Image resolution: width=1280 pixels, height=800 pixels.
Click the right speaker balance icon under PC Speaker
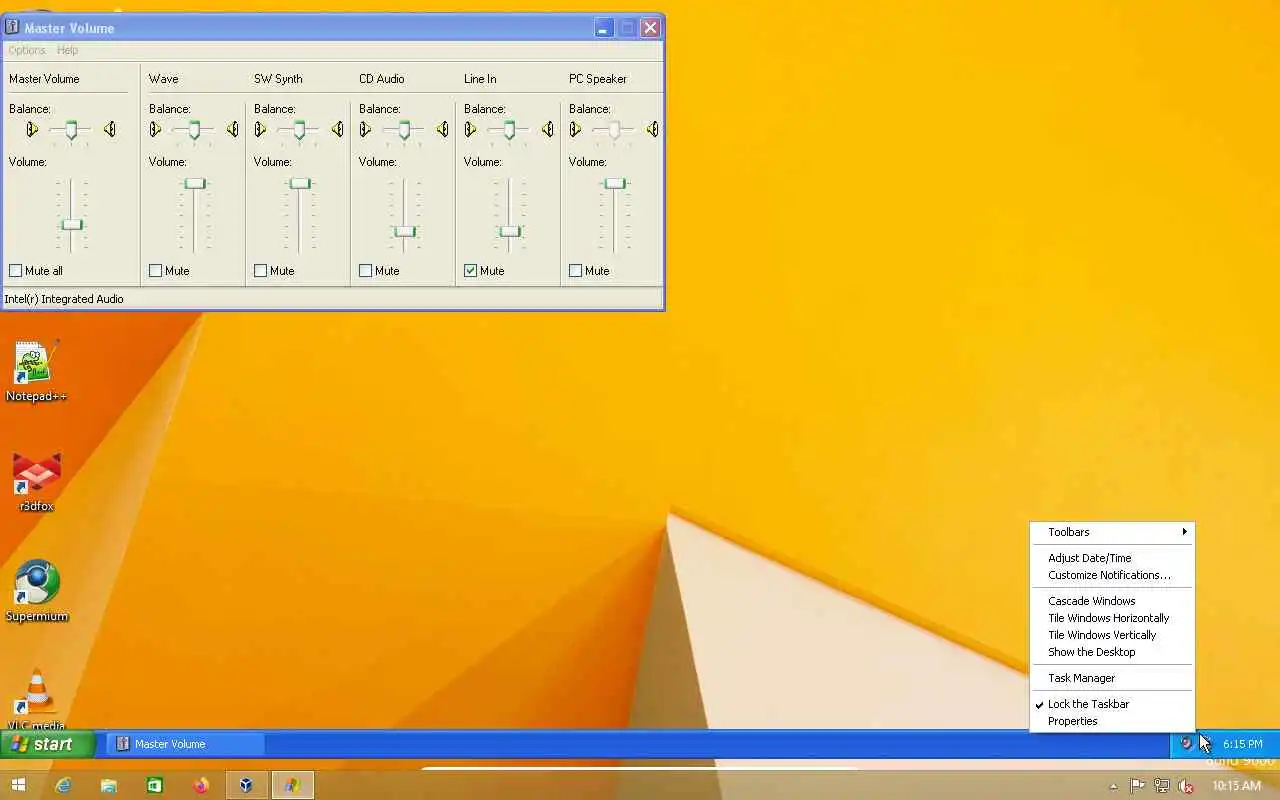point(652,129)
